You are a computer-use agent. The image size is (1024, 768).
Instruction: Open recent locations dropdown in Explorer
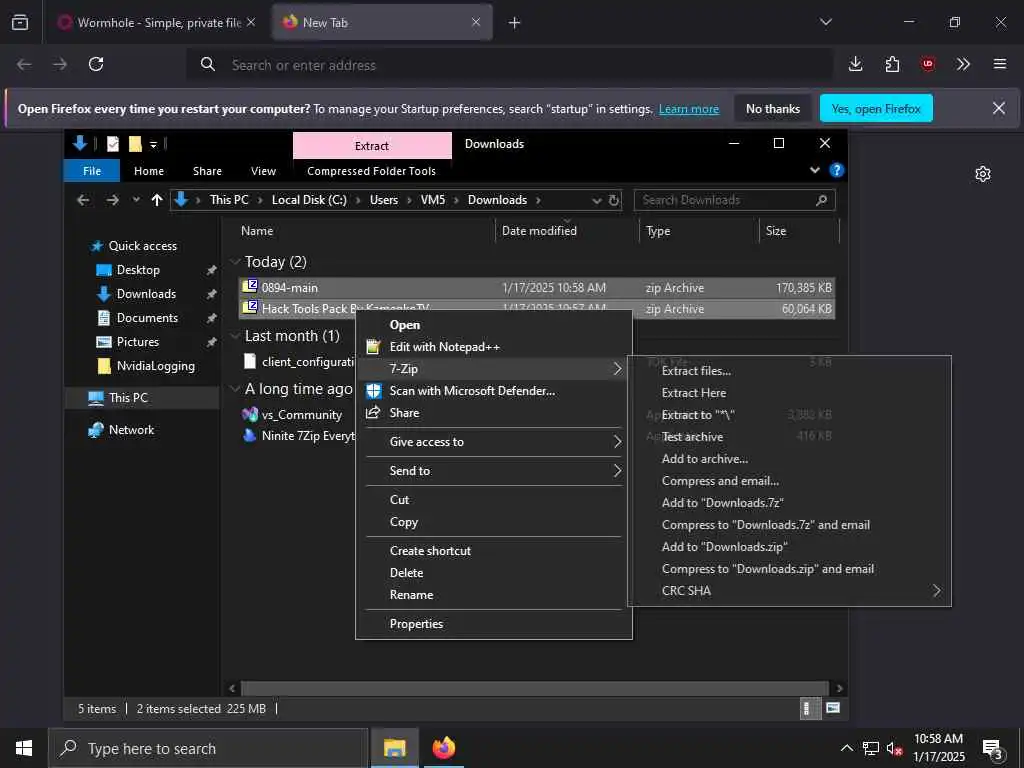(136, 200)
